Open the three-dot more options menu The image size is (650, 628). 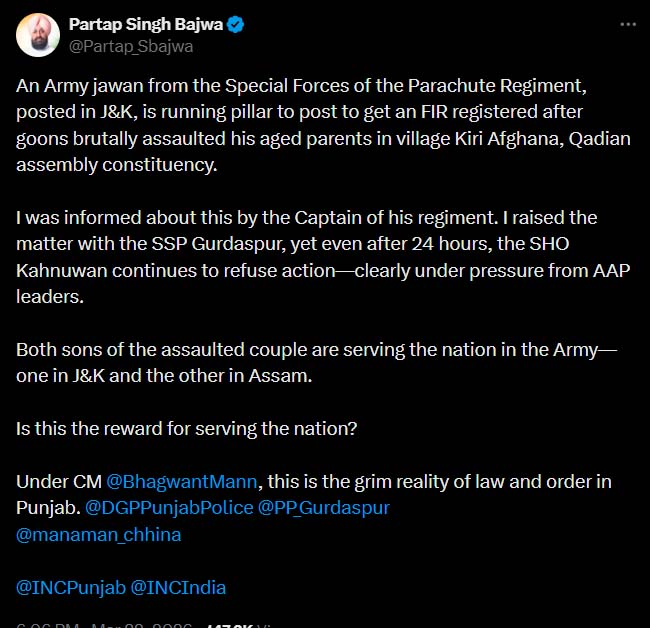tap(626, 24)
